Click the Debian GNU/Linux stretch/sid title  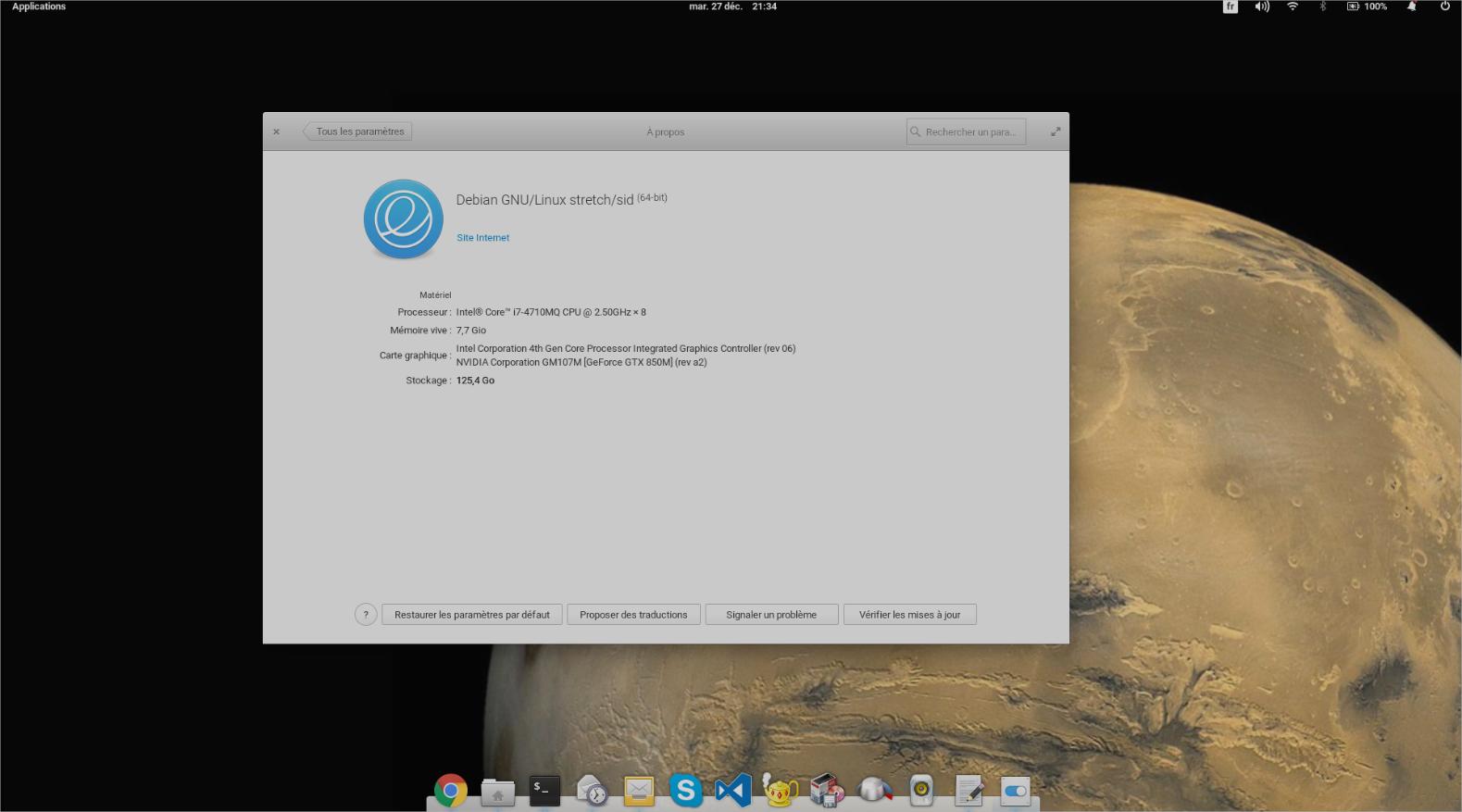[544, 200]
